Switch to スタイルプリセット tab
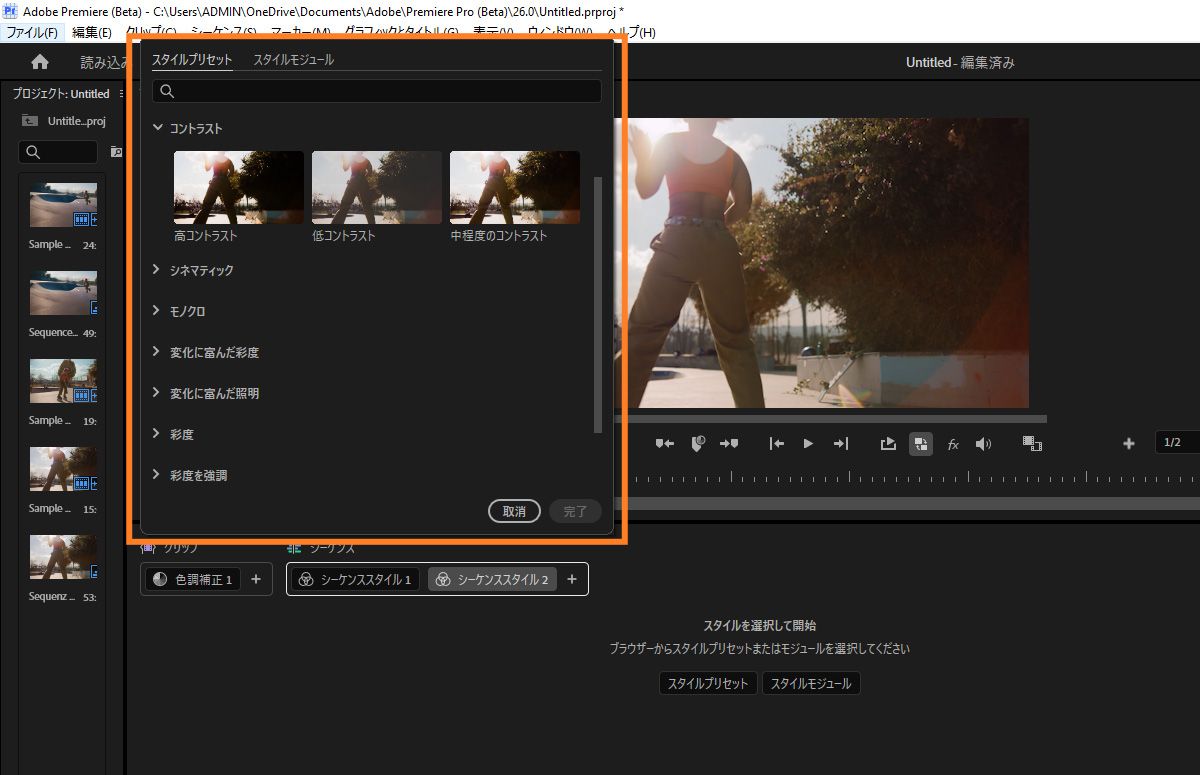This screenshot has width=1200, height=775. coord(192,60)
